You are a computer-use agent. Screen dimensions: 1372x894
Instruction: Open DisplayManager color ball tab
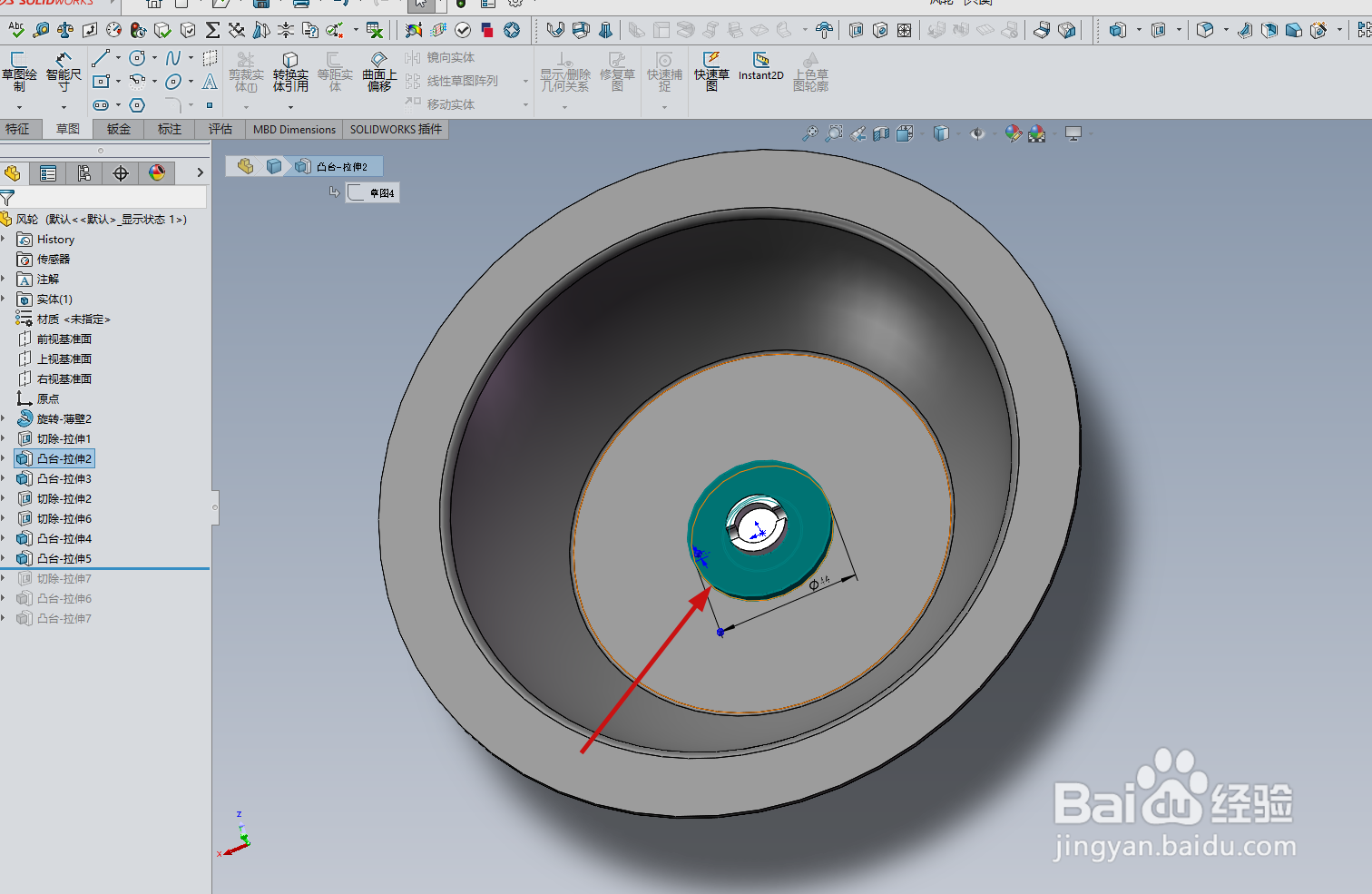pos(157,173)
